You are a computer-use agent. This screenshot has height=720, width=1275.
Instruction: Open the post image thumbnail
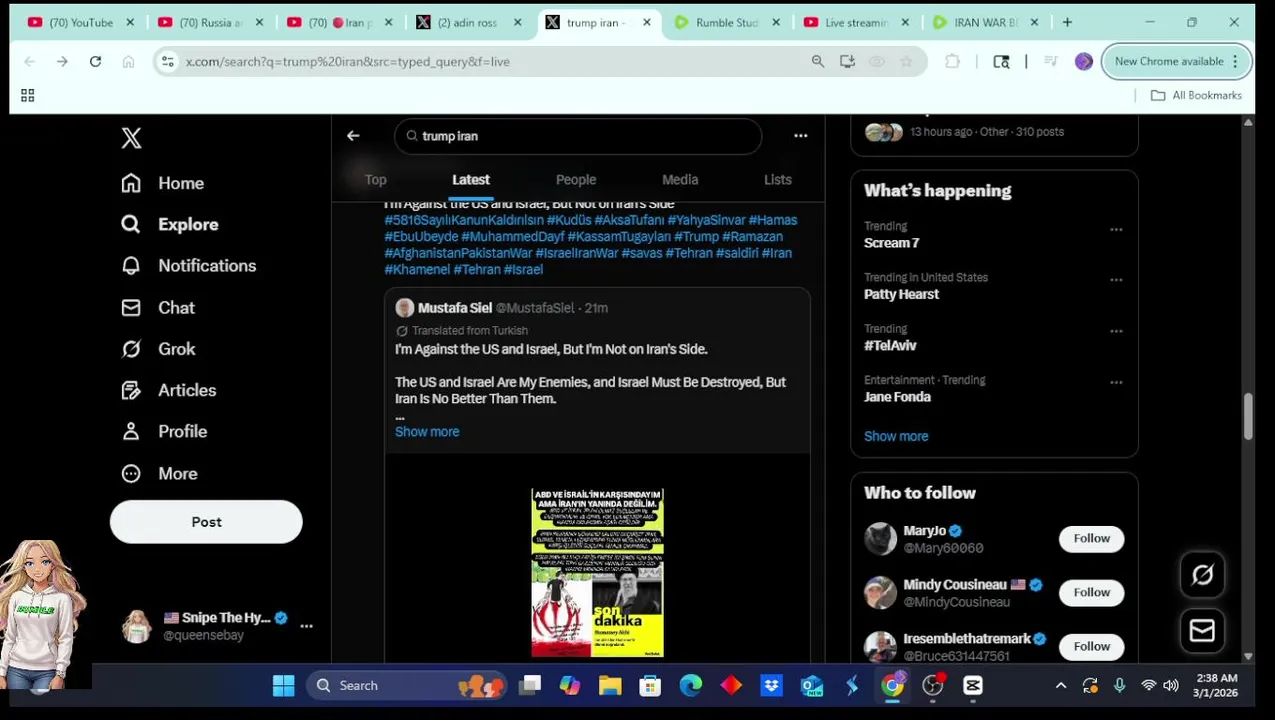[597, 572]
